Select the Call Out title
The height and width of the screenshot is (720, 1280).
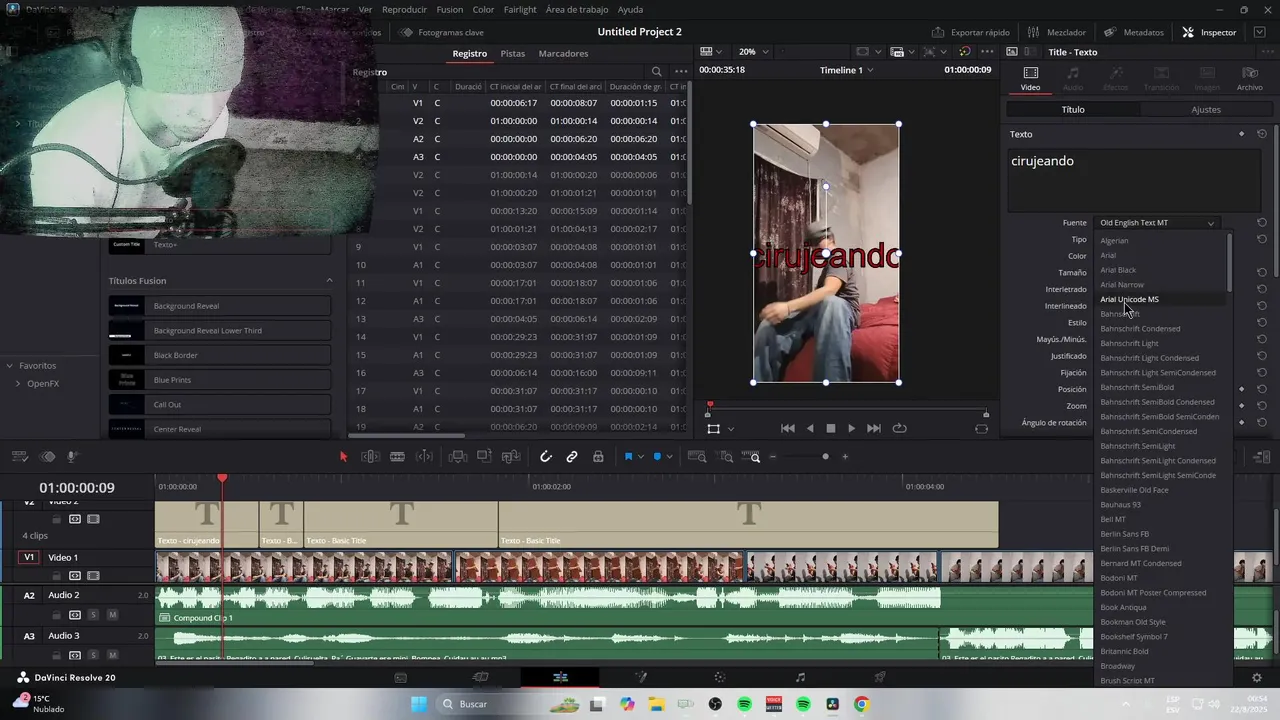point(220,404)
